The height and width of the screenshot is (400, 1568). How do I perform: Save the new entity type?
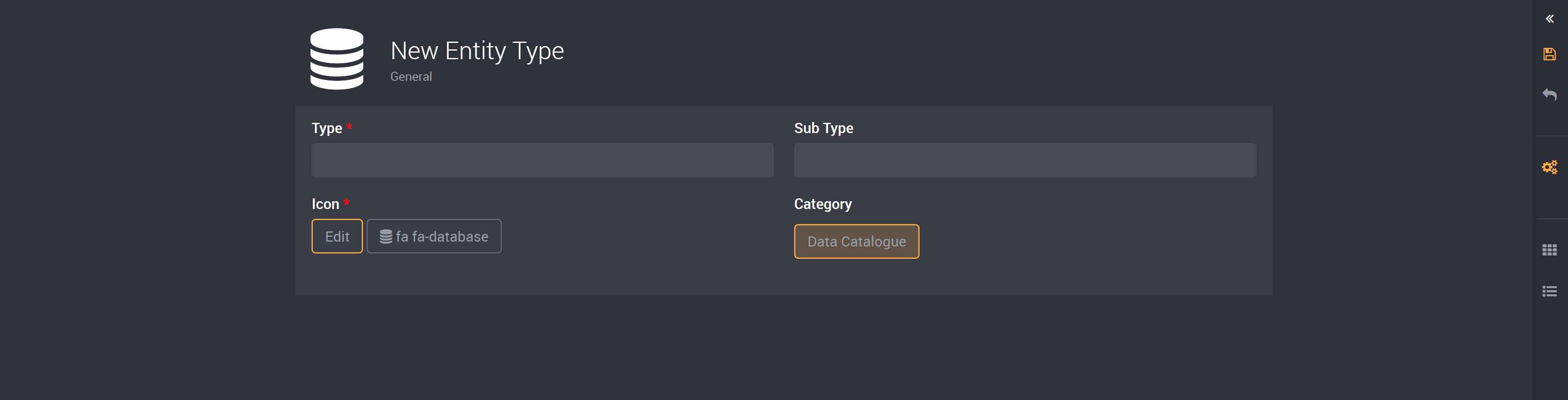[1549, 54]
